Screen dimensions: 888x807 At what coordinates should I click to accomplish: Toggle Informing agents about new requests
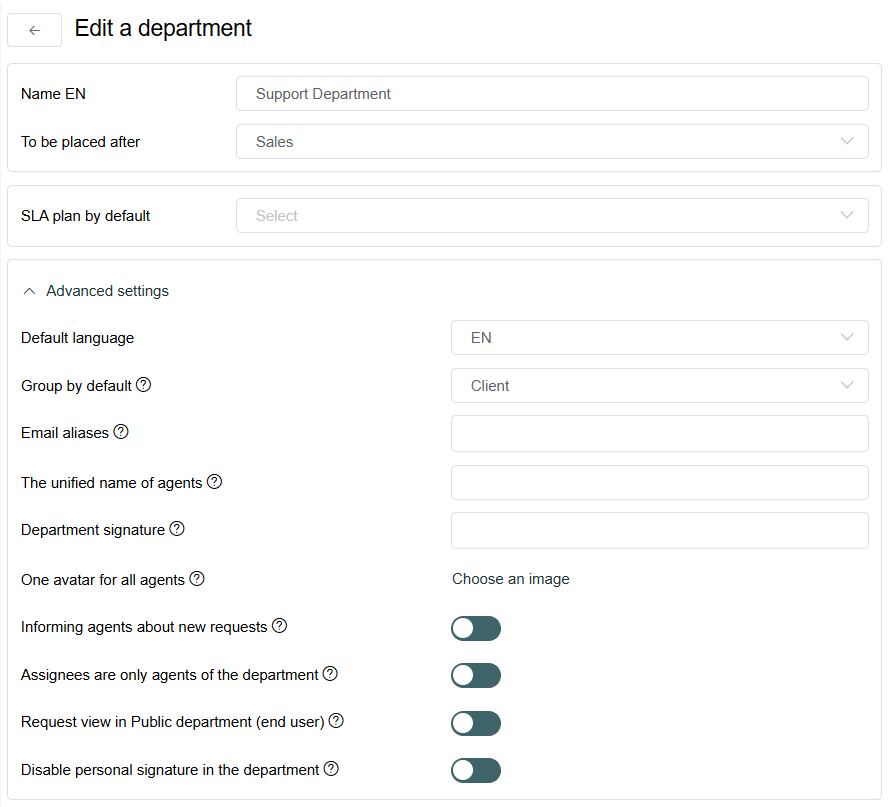click(x=476, y=628)
